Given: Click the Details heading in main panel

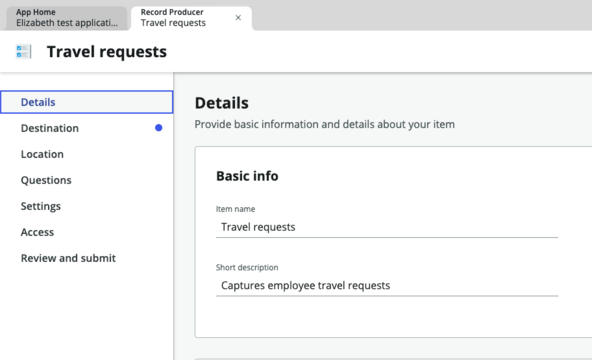Looking at the screenshot, I should [x=222, y=103].
